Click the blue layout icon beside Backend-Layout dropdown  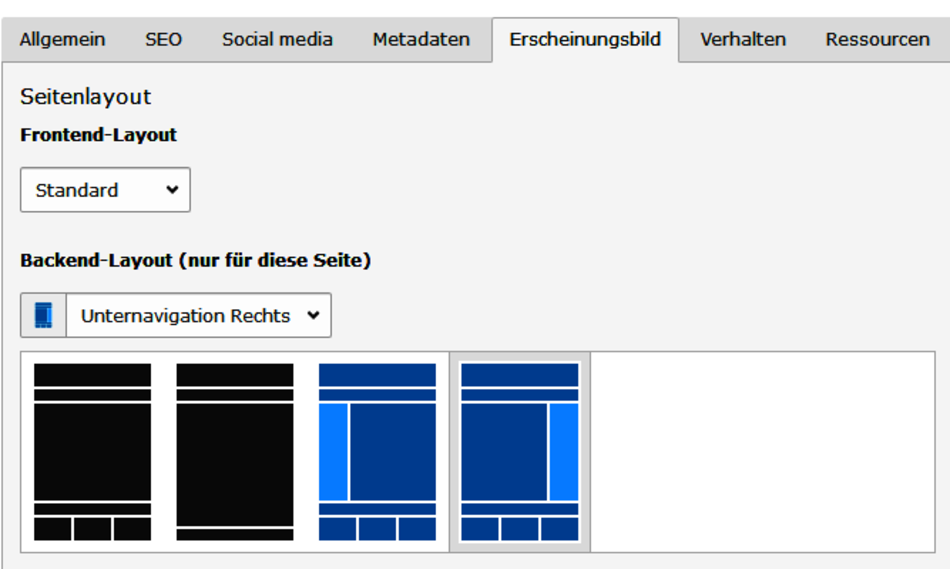point(43,315)
